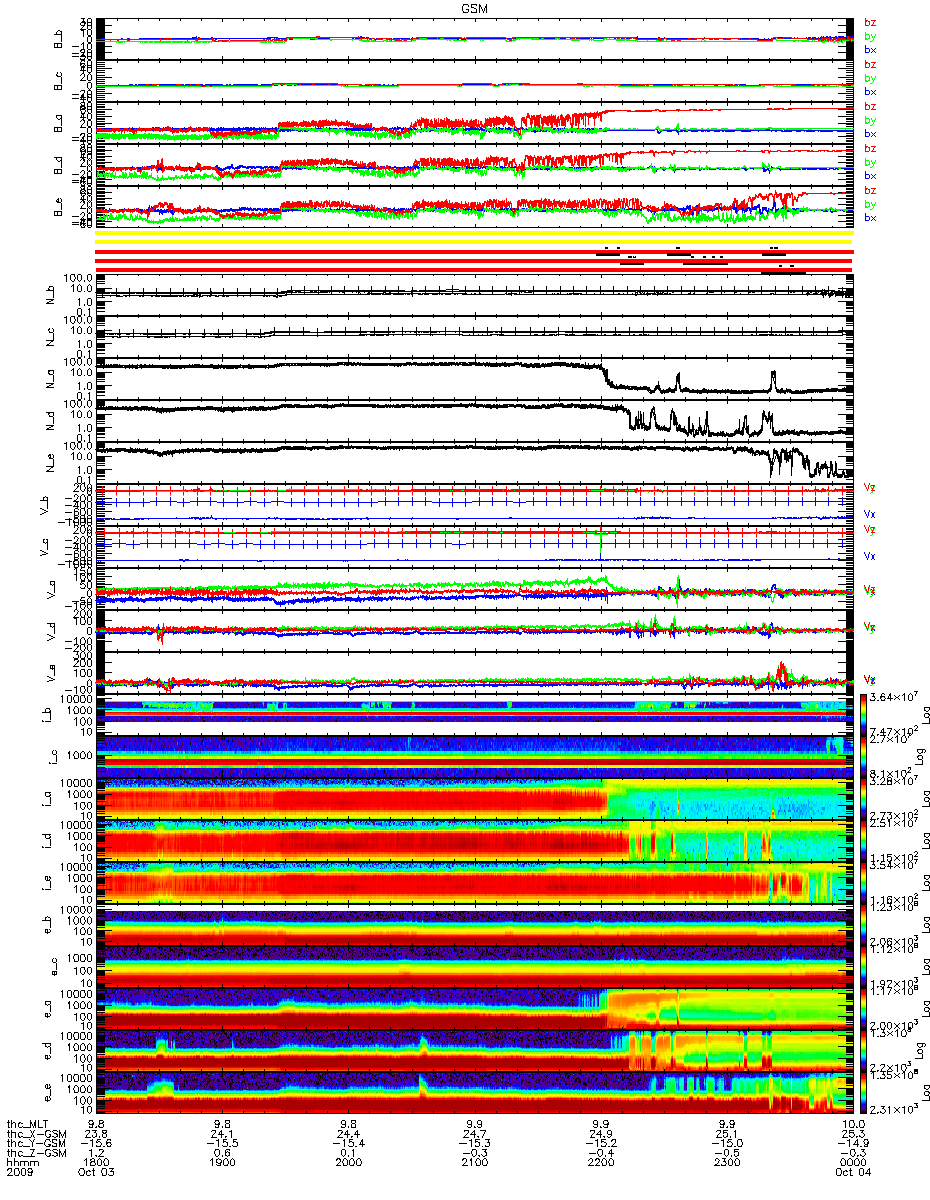Click the 0000 time tick label
Viewport: 930px width, 1200px height.
tap(851, 1163)
